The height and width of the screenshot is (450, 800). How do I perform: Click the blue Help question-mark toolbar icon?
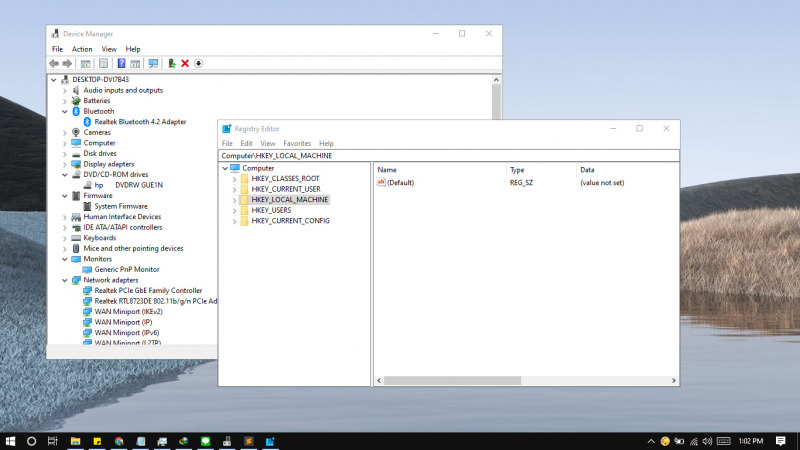[x=121, y=63]
